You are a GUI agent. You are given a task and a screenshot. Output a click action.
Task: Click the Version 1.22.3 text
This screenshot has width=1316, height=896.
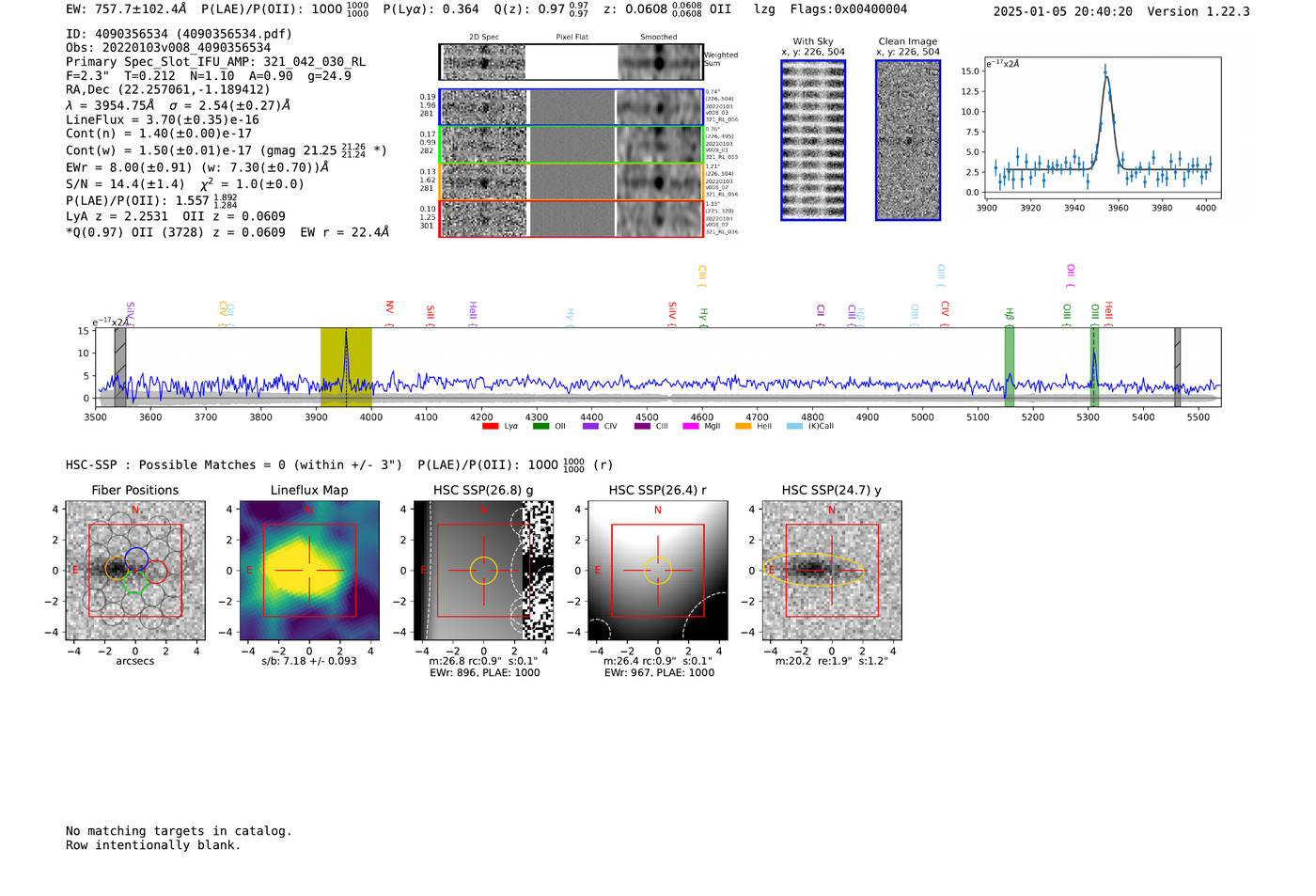(1198, 11)
